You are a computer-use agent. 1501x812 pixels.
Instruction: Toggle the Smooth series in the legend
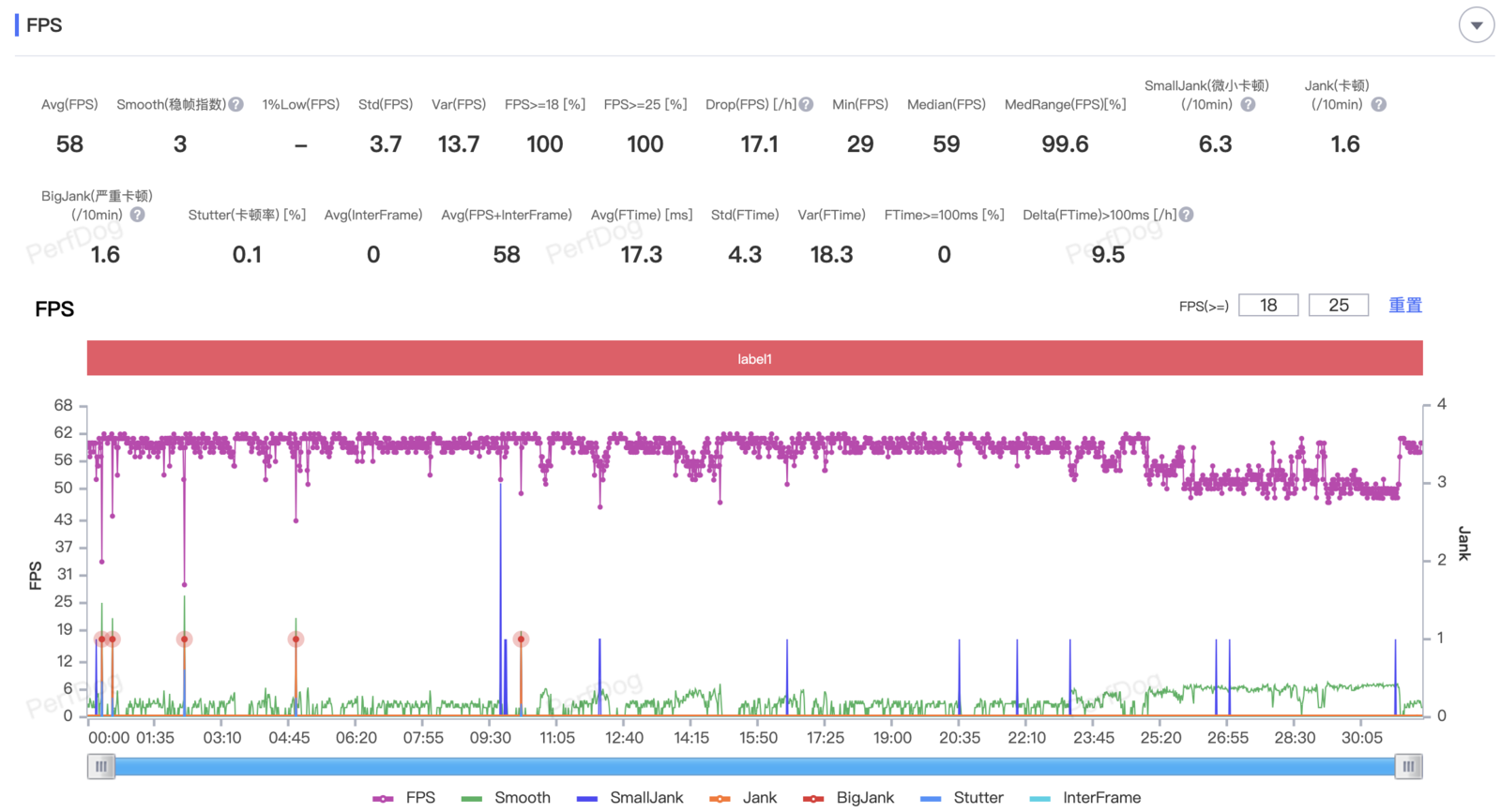point(506,798)
